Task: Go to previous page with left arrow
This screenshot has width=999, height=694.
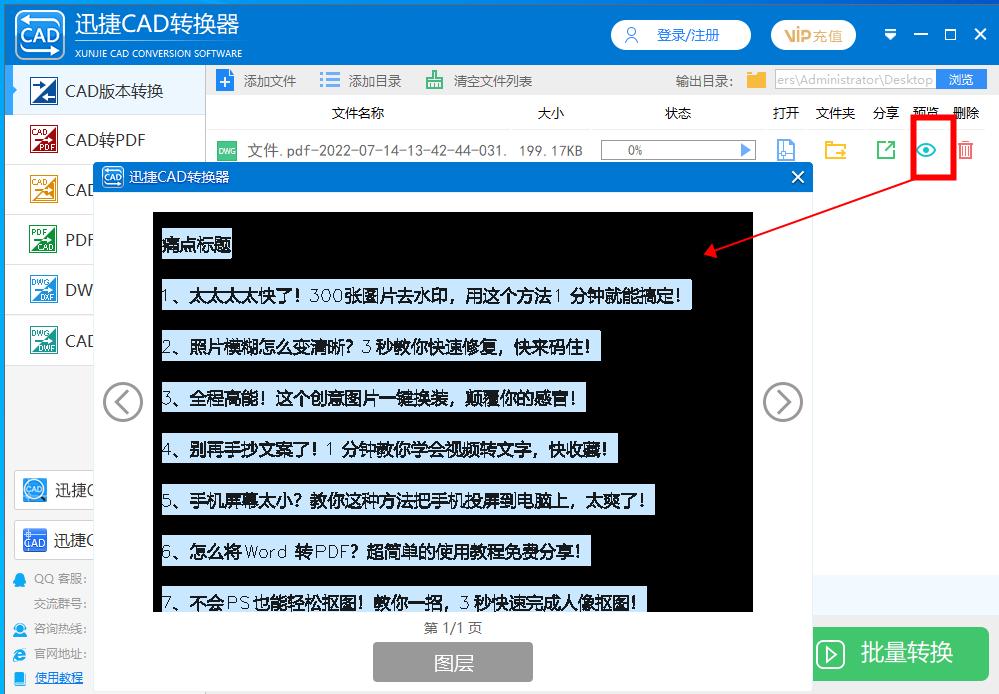Action: pos(123,402)
